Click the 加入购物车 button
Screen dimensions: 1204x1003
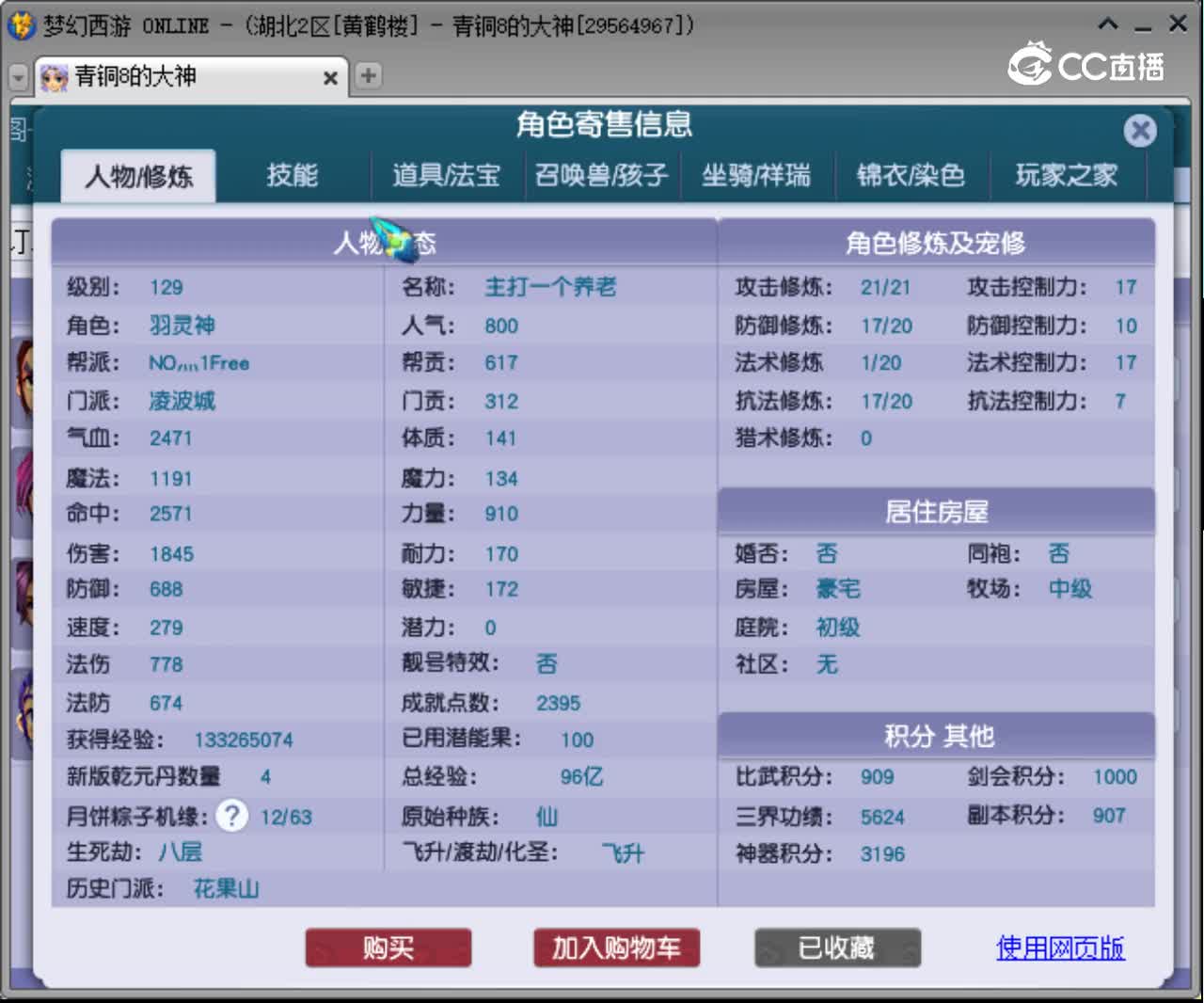coord(616,947)
